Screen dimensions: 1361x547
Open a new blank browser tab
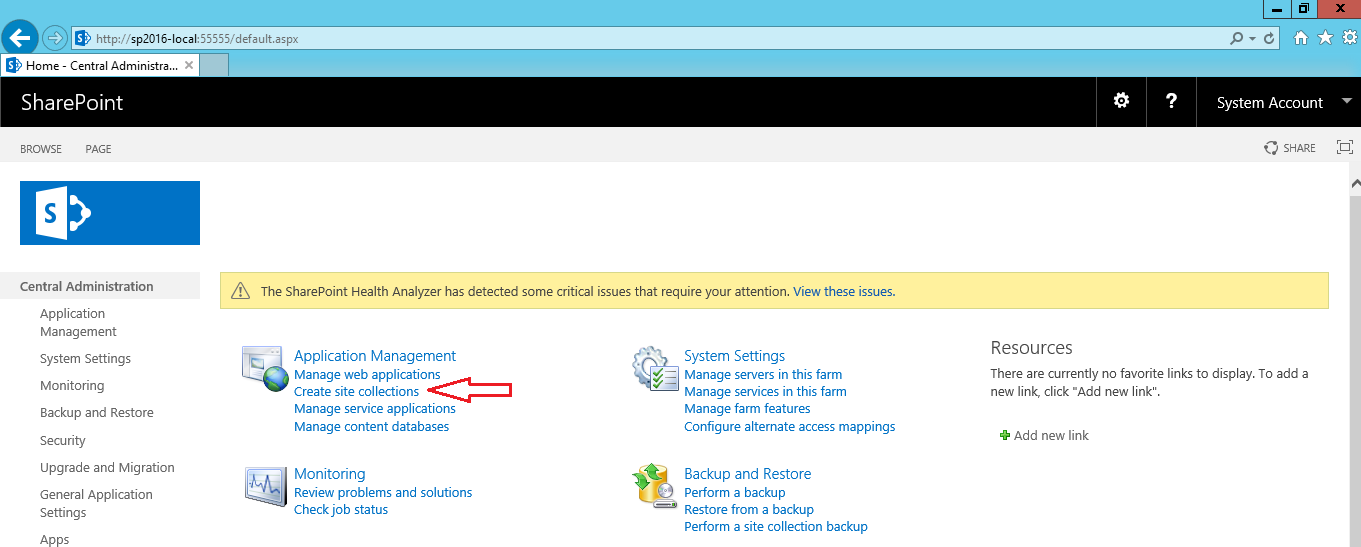point(215,65)
